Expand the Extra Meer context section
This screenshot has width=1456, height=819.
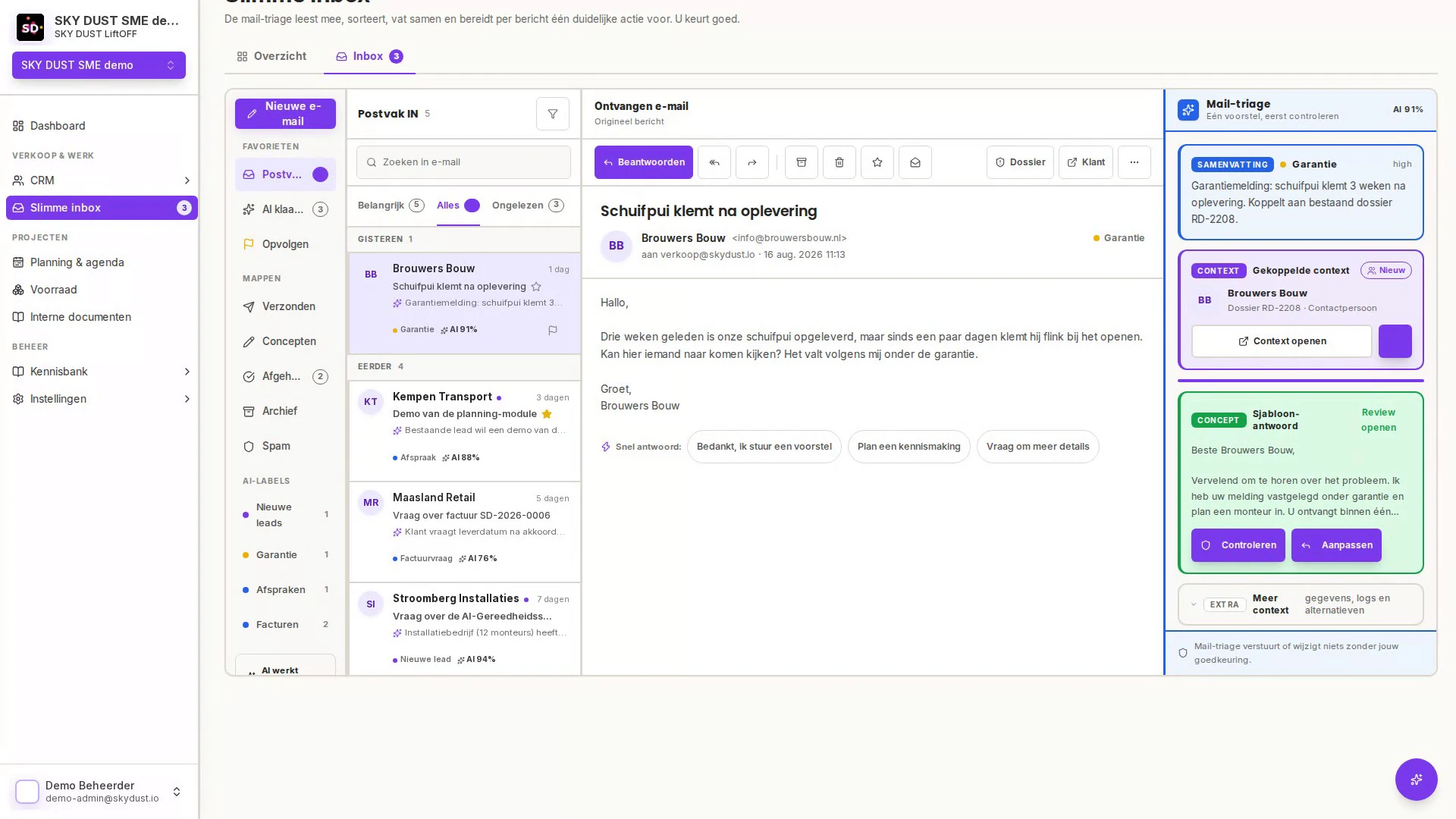click(1300, 604)
